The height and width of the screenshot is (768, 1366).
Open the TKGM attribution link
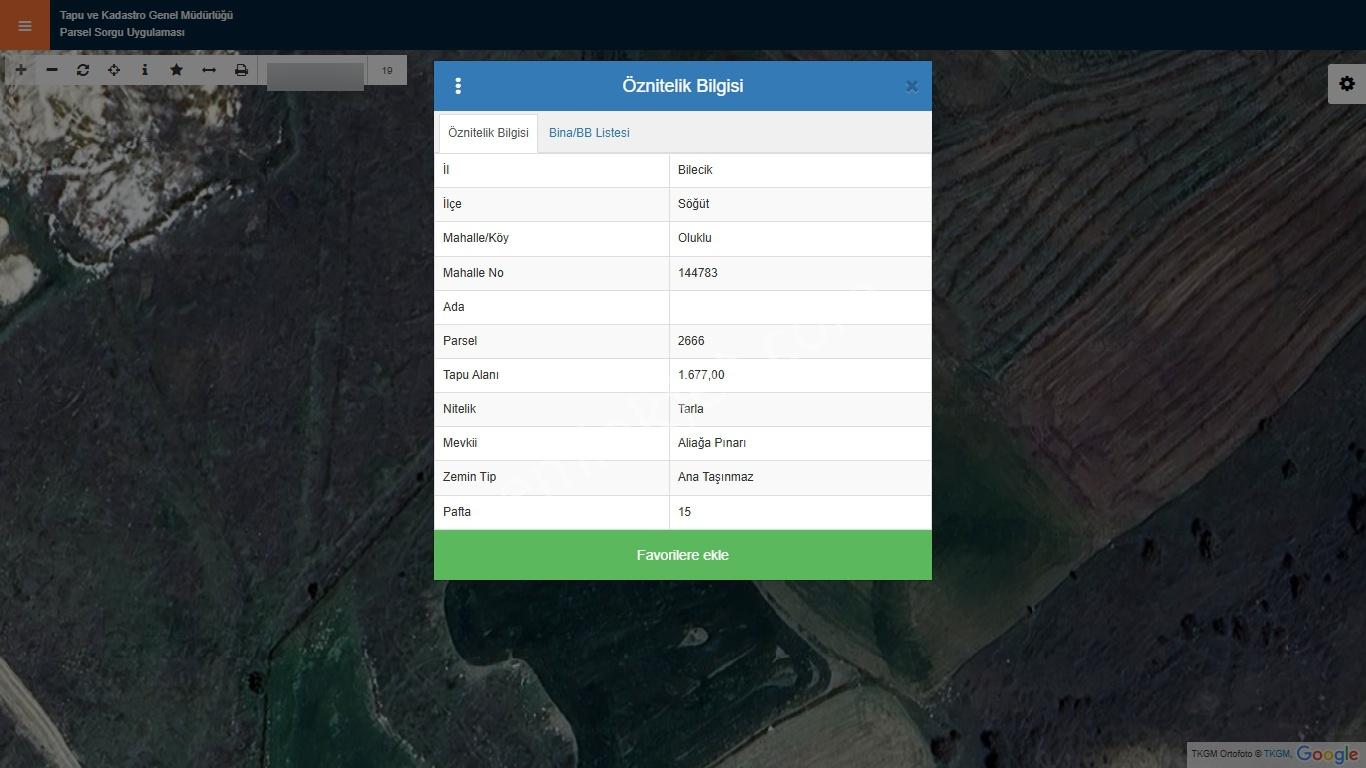click(x=1277, y=754)
